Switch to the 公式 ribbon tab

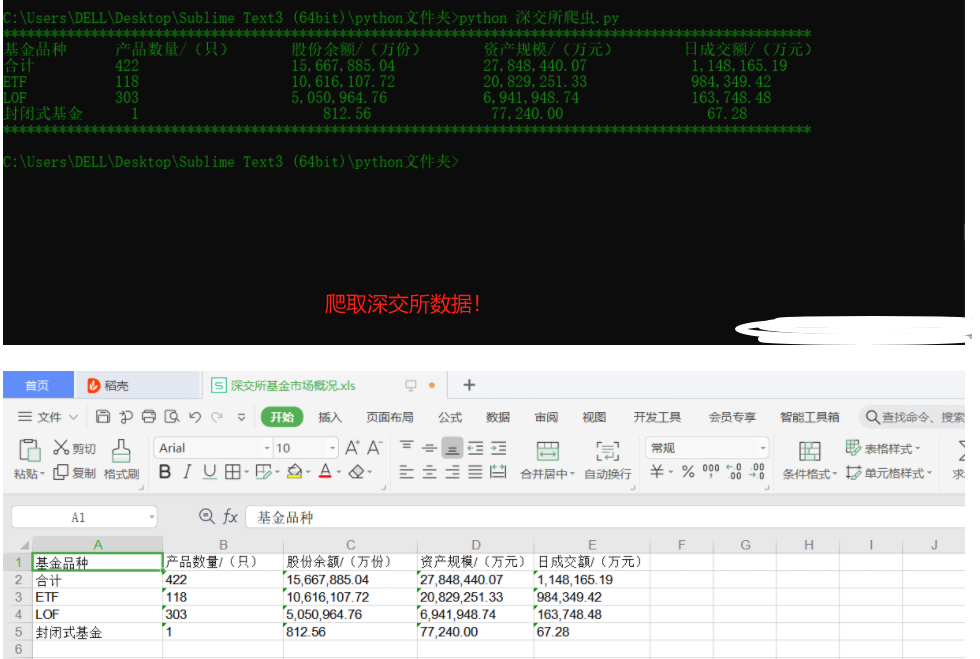click(x=450, y=417)
